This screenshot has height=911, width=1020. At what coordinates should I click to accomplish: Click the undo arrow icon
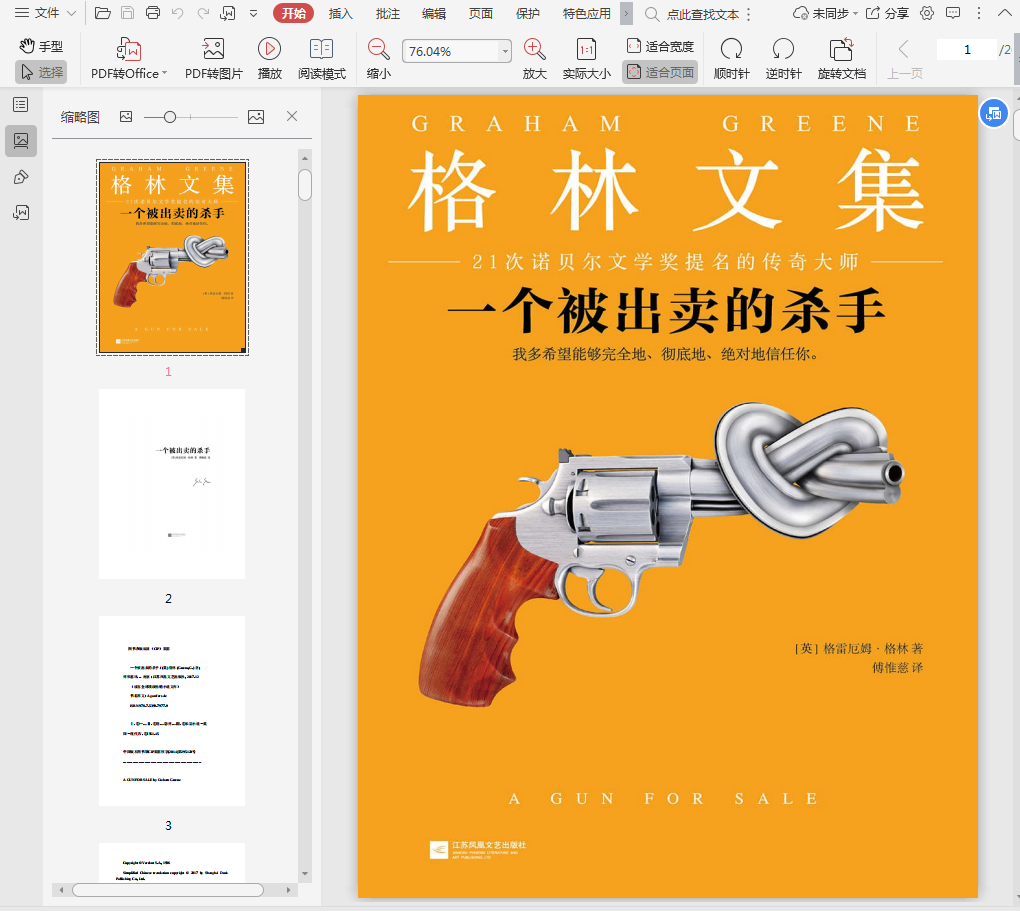(178, 13)
